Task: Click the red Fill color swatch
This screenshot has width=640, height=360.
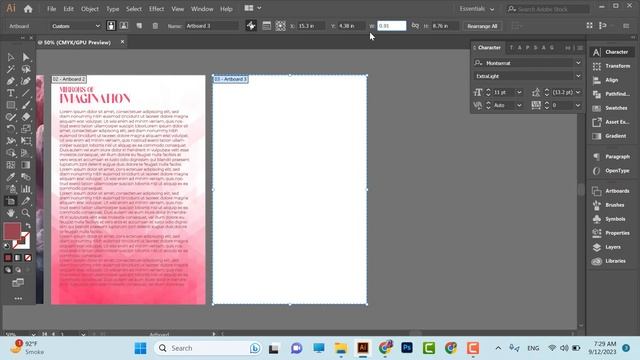Action: coord(12,231)
